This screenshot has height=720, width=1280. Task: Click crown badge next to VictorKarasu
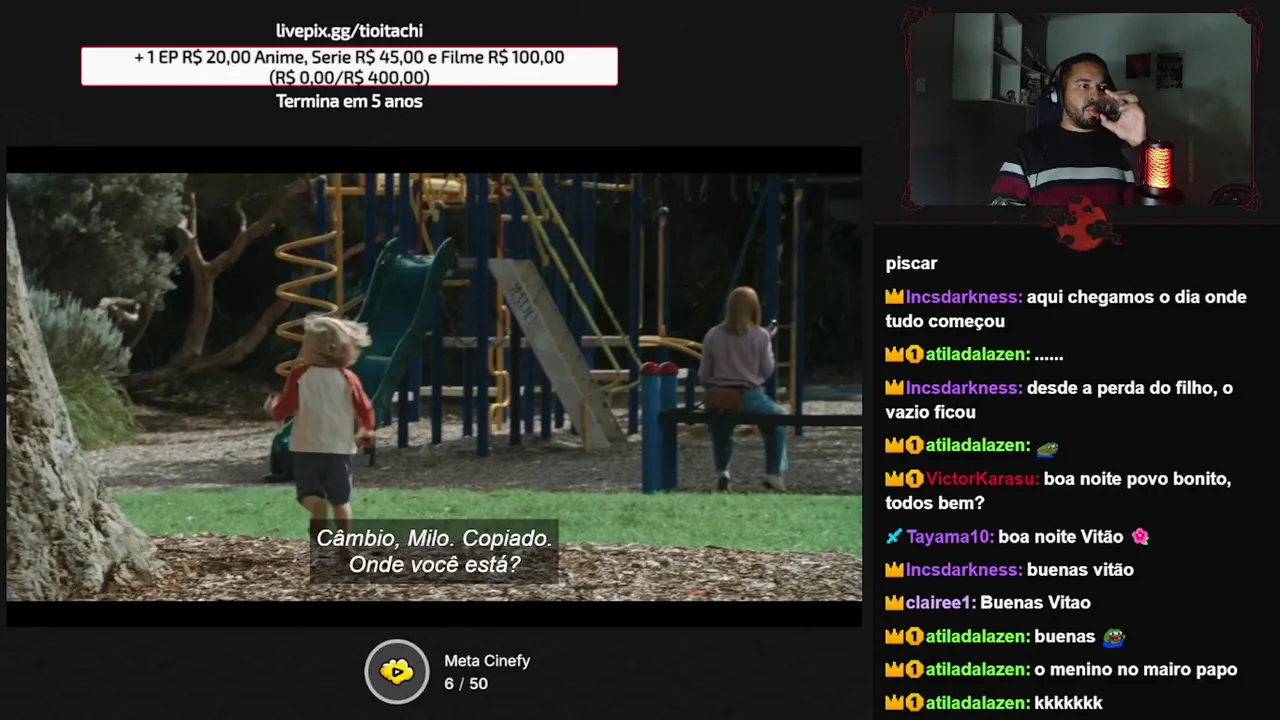click(894, 479)
